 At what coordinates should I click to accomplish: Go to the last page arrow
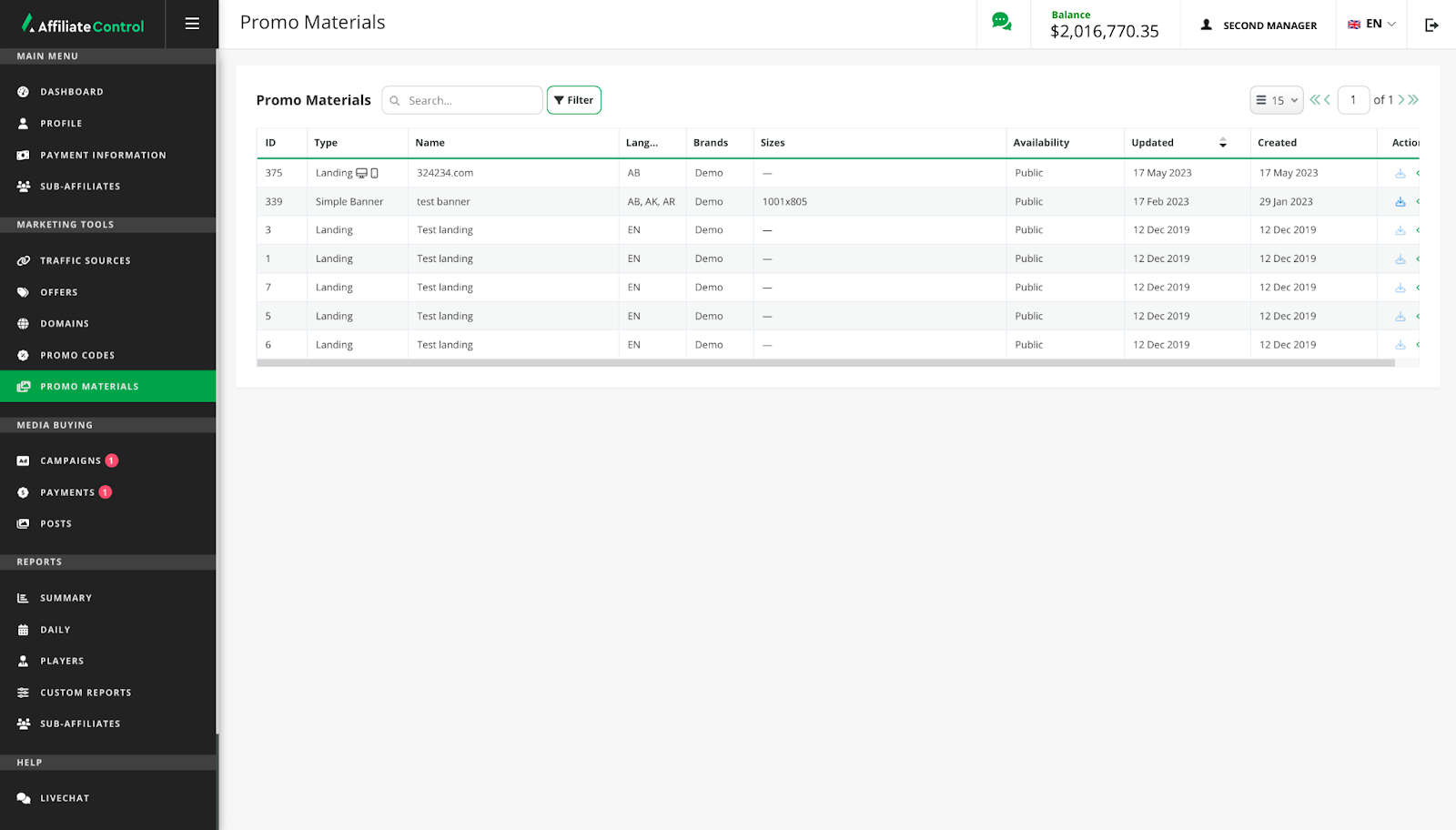(1413, 100)
